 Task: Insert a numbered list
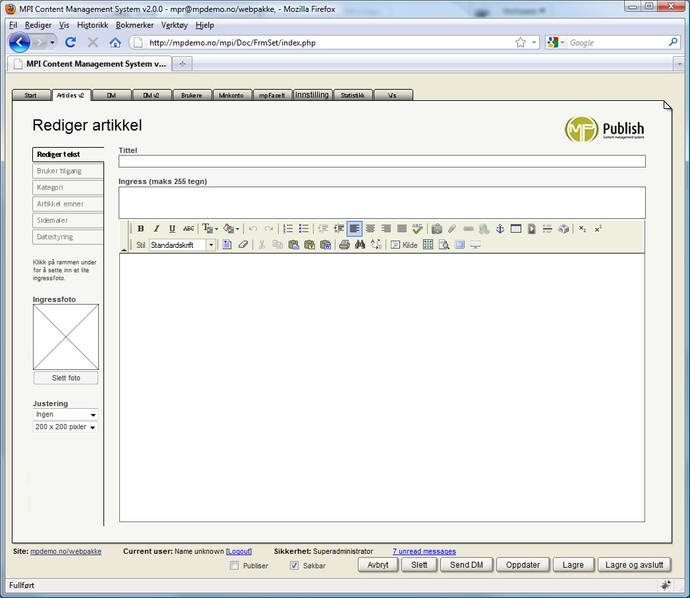[x=288, y=229]
